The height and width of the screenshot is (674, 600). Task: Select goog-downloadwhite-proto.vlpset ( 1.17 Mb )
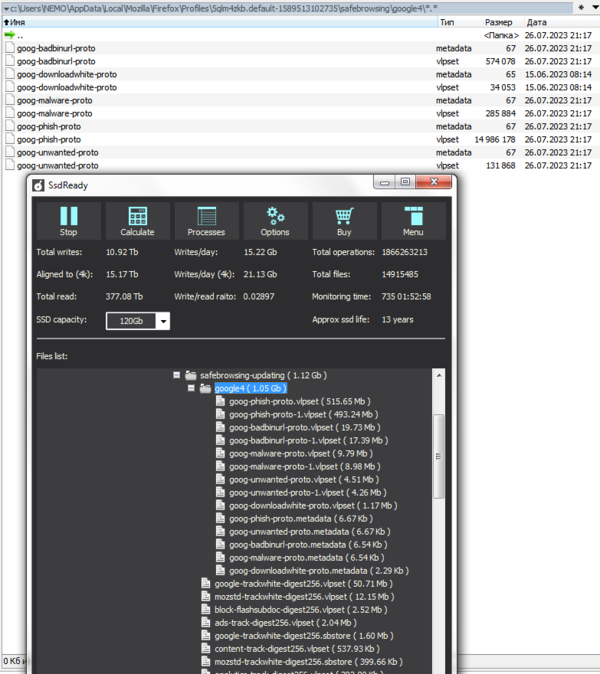click(x=313, y=506)
